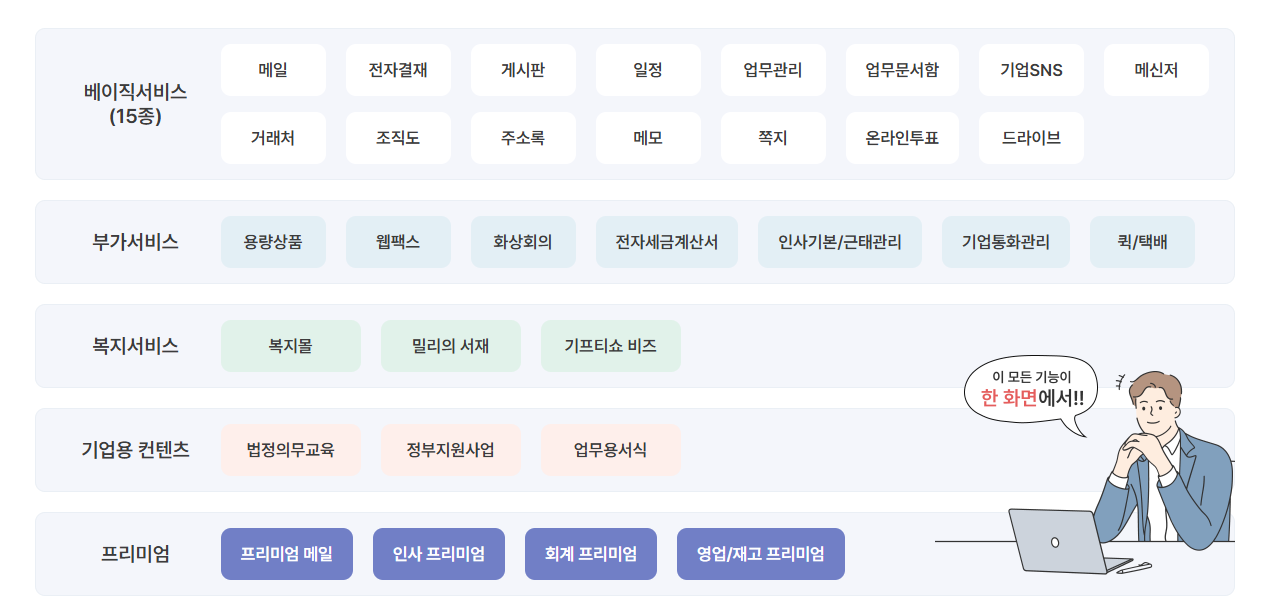
Task: Open the 메신저 service
Action: coord(1156,70)
